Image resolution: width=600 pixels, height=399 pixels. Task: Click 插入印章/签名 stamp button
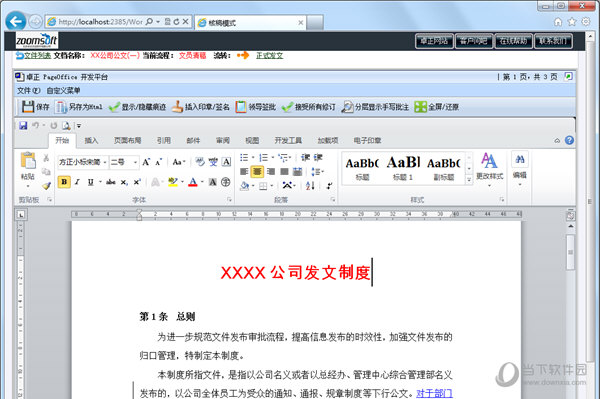(200, 107)
